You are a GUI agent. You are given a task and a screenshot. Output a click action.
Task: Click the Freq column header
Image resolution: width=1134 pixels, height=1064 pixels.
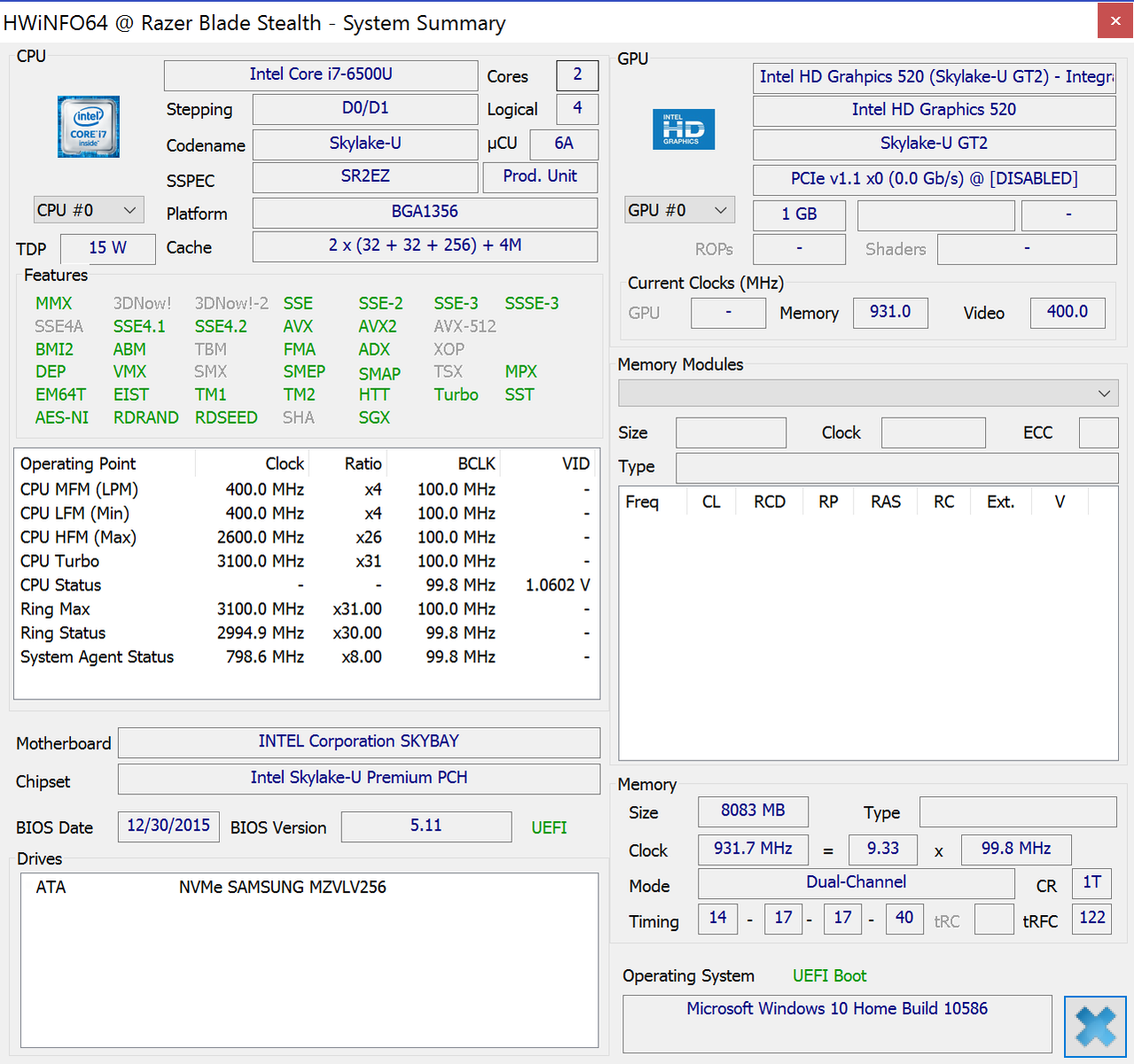click(642, 502)
